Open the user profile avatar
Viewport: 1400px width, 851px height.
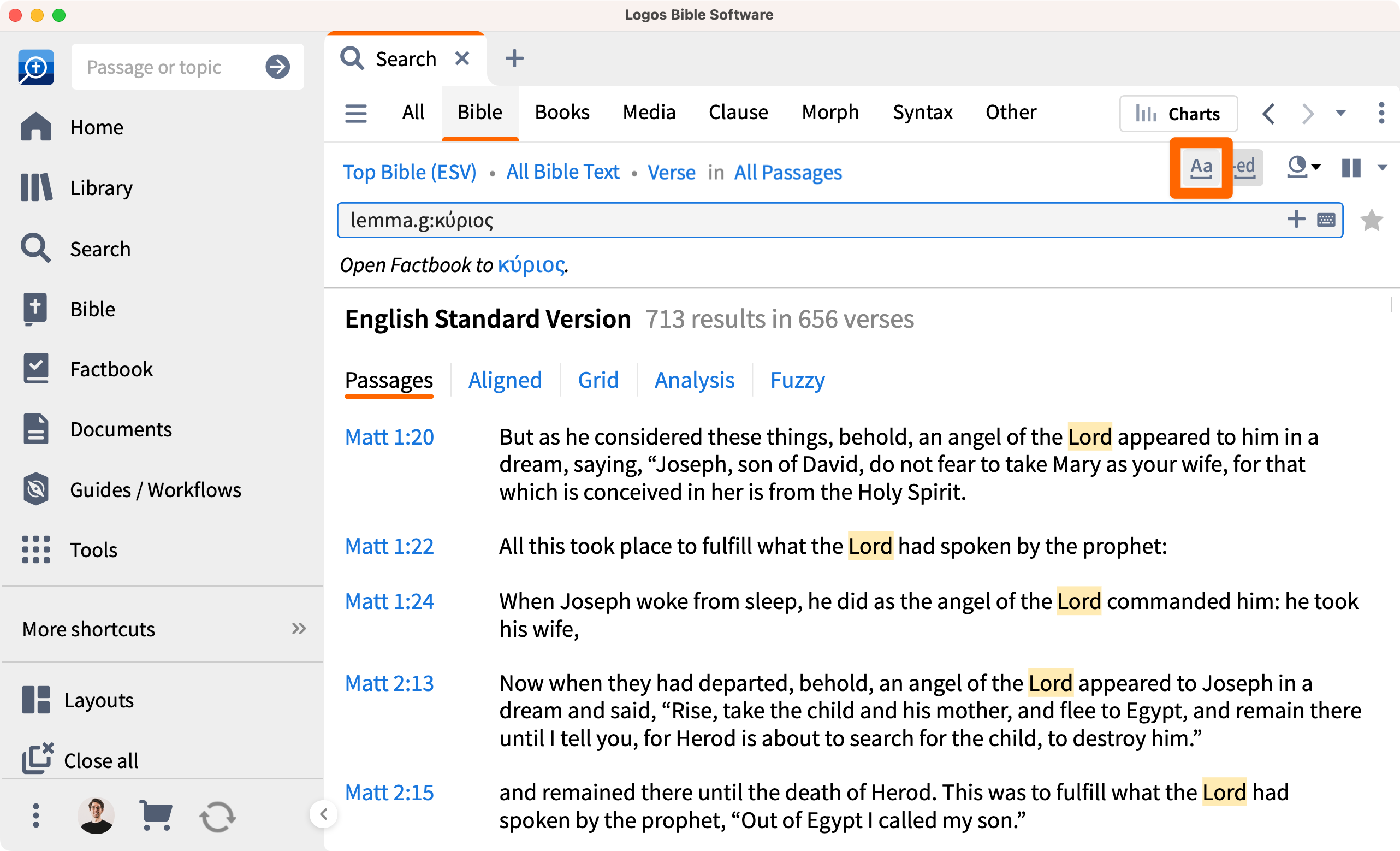click(96, 815)
